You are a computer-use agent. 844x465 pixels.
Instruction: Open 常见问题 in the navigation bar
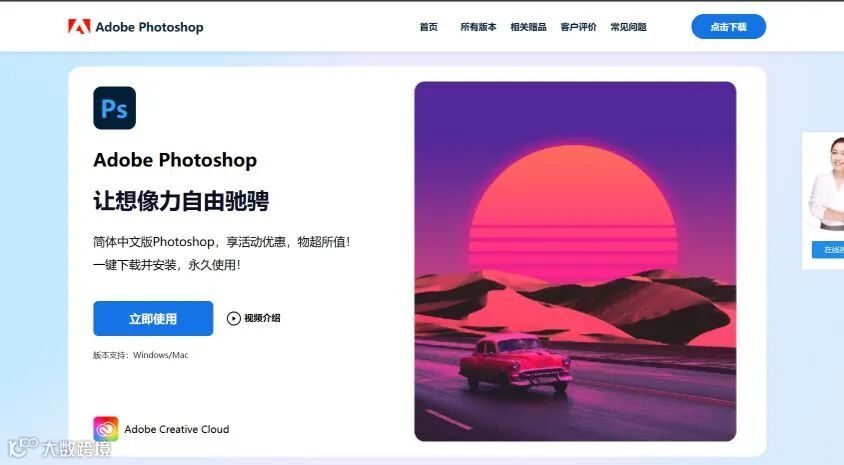tap(628, 27)
